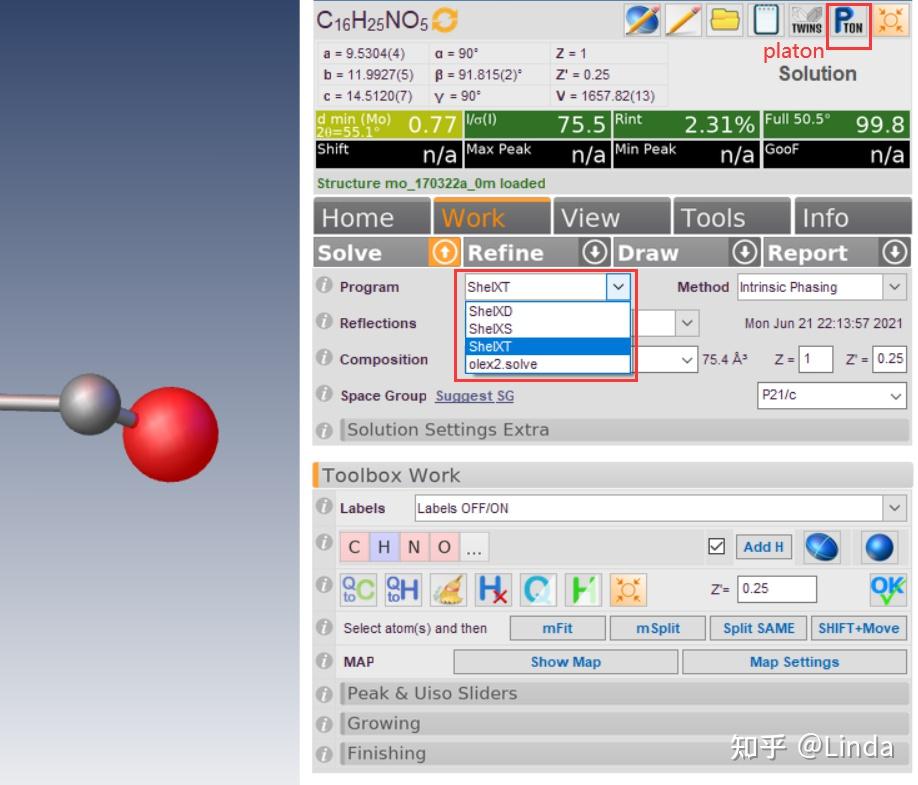
Task: Open the notepad icon in top toolbar
Action: coord(765,21)
